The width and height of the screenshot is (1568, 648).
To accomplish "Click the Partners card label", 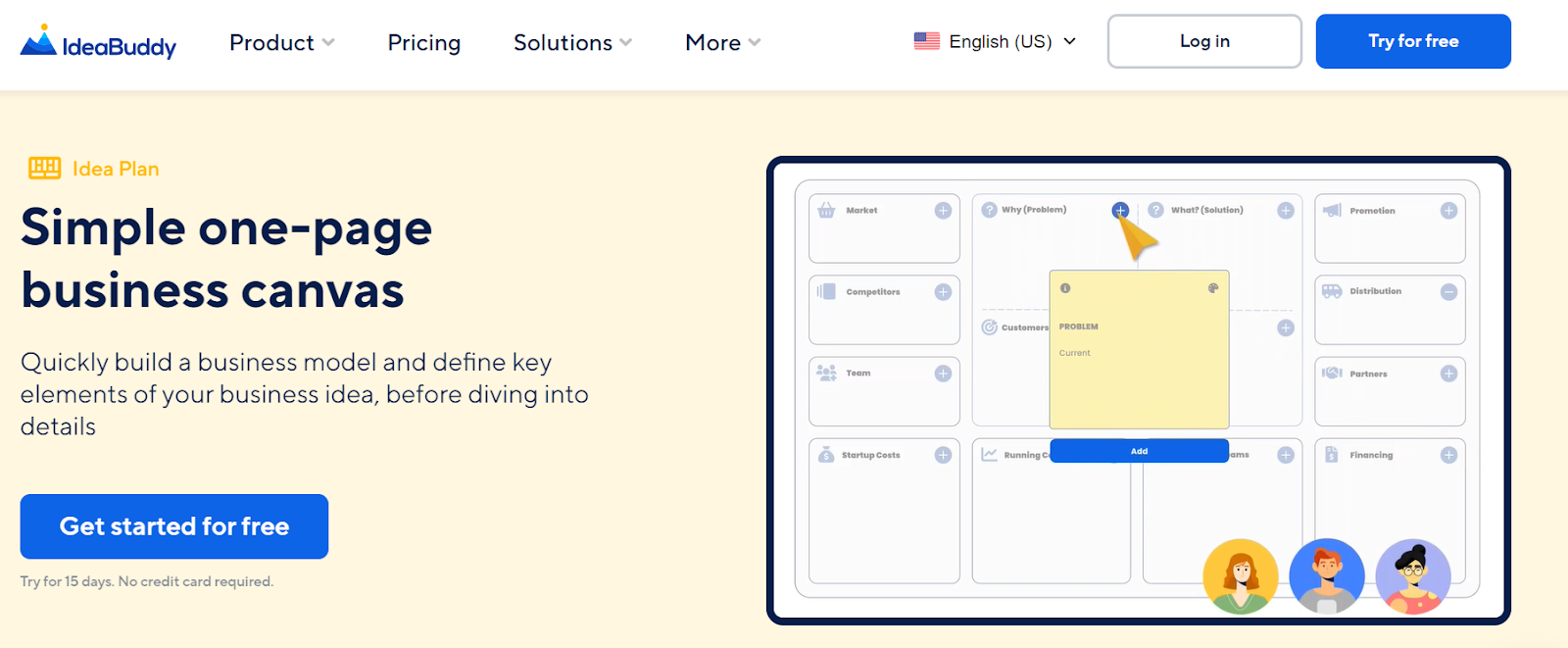I will click(1368, 374).
